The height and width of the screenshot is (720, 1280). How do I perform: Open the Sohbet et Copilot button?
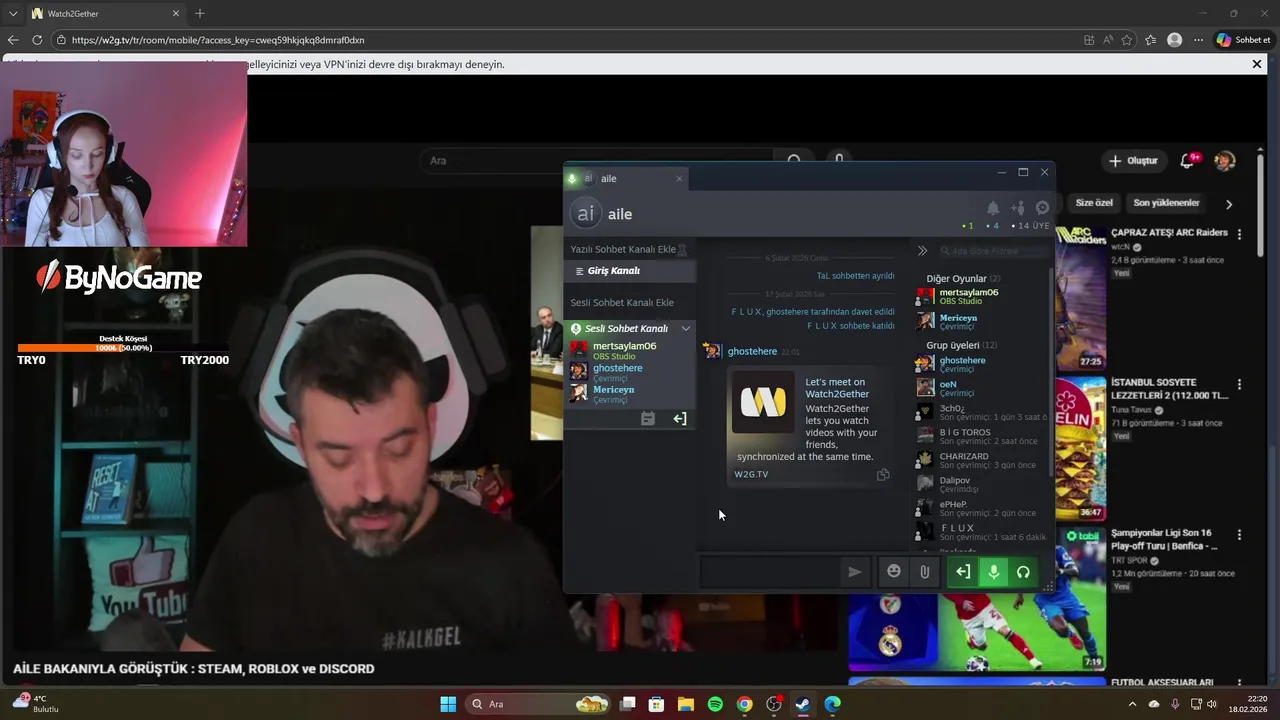click(1243, 40)
